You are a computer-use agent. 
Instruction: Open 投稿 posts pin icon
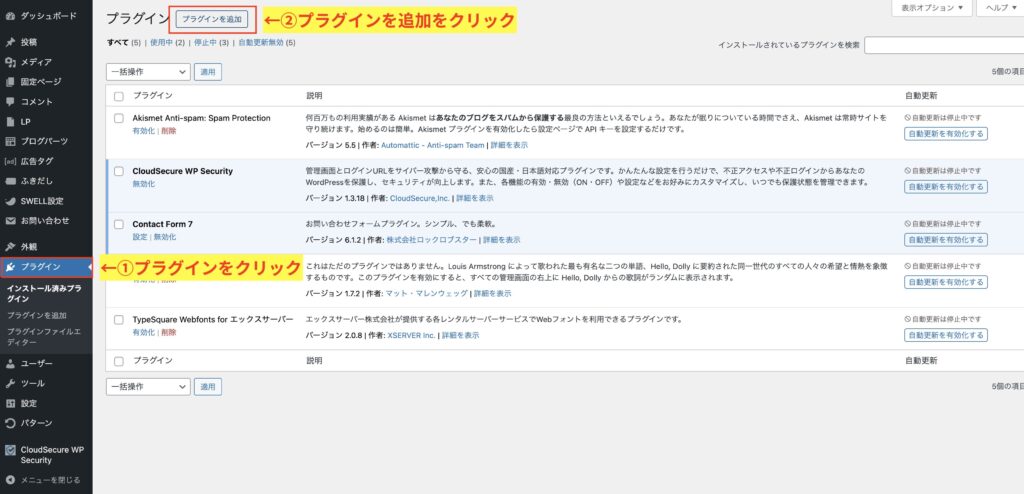click(10, 43)
